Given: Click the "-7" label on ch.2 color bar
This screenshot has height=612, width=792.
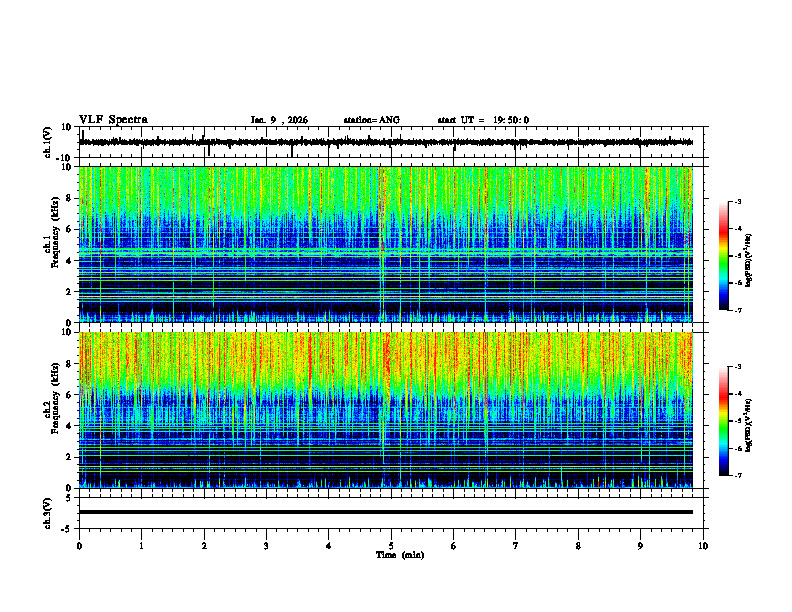Looking at the screenshot, I should tap(737, 475).
